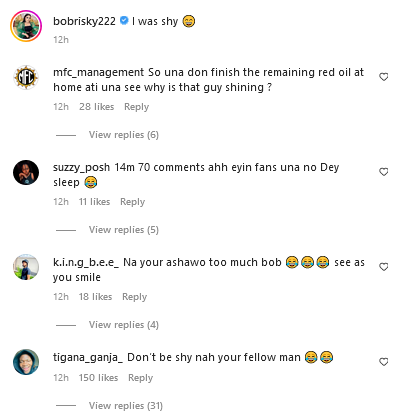399x420 pixels.
Task: Open the mfc_management avatar
Action: click(26, 77)
